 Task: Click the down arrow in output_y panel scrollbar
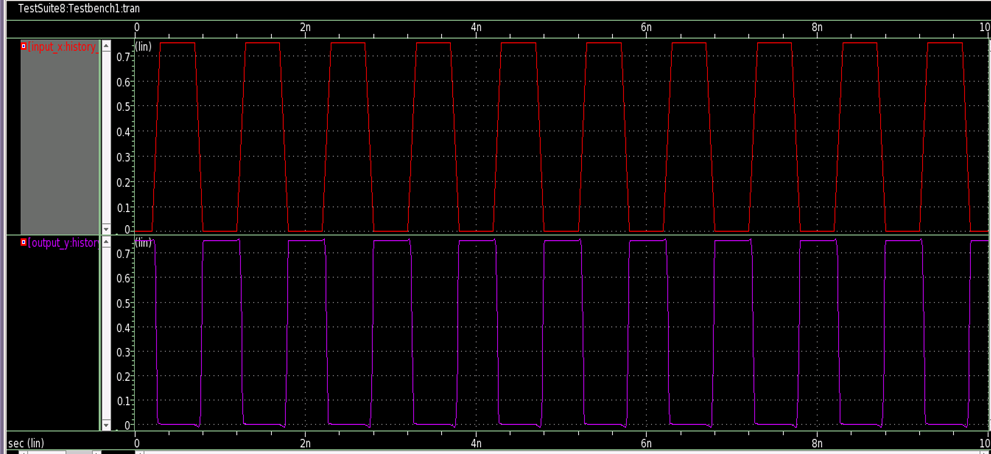point(106,425)
